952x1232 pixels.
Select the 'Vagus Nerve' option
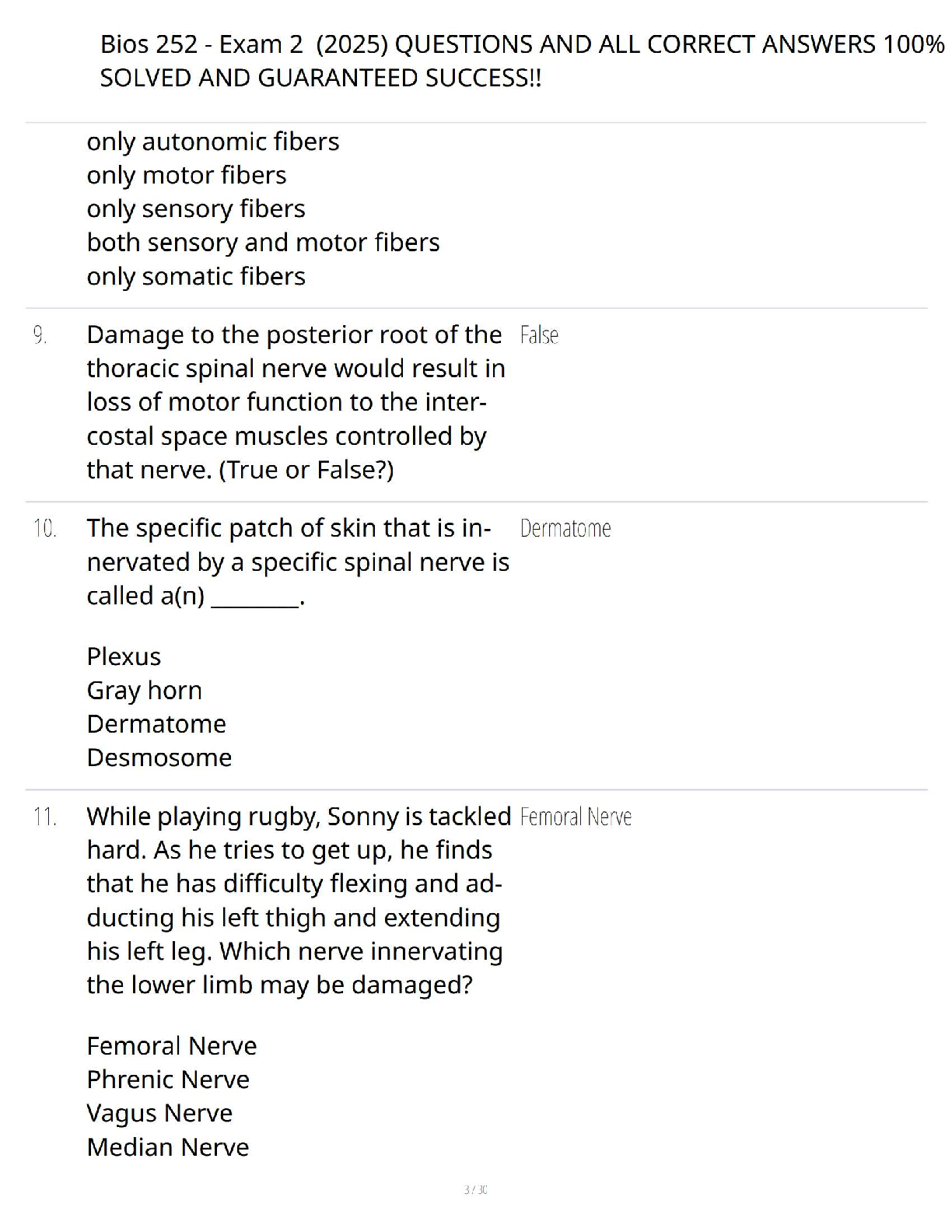click(159, 1113)
